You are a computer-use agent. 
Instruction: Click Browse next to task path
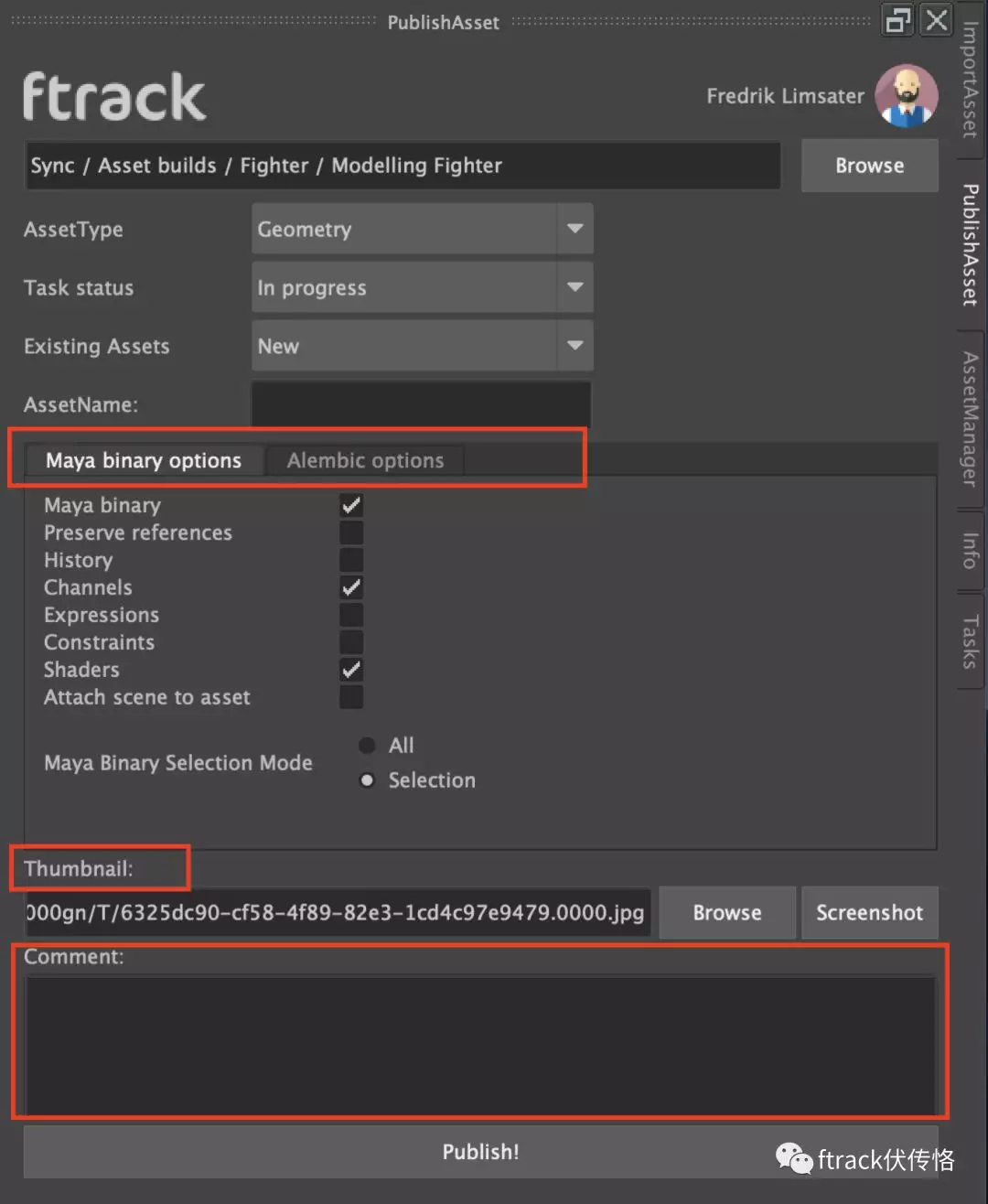click(x=870, y=166)
